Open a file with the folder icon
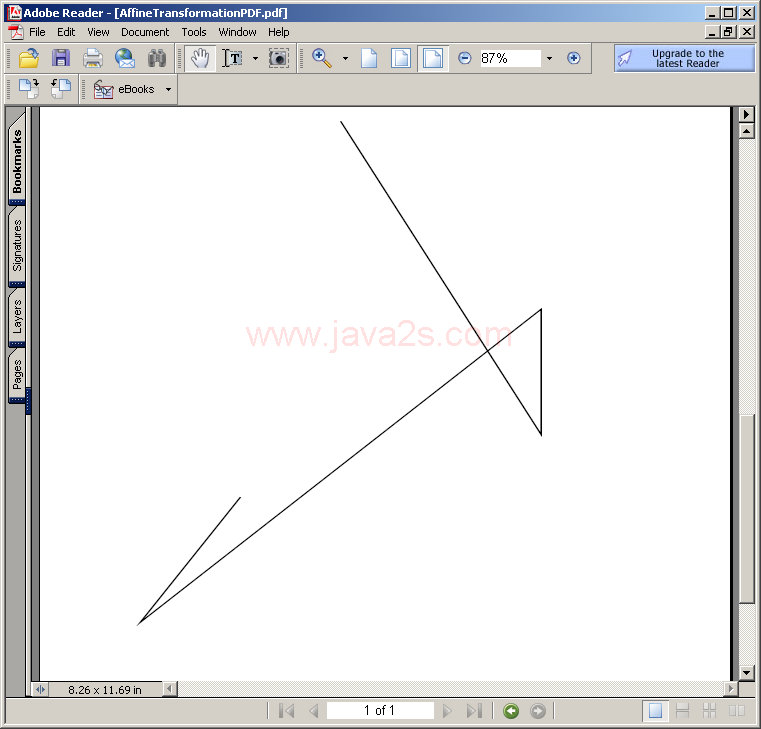Screen dimensions: 761x729 29,58
